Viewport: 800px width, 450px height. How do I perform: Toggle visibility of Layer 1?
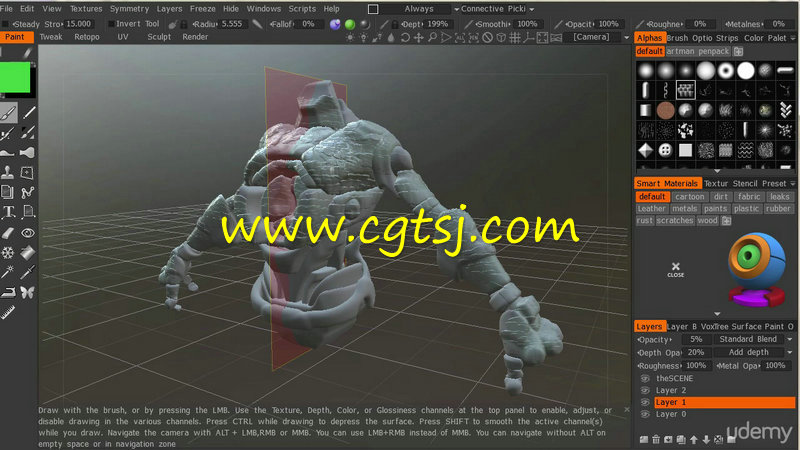pyautogui.click(x=645, y=402)
